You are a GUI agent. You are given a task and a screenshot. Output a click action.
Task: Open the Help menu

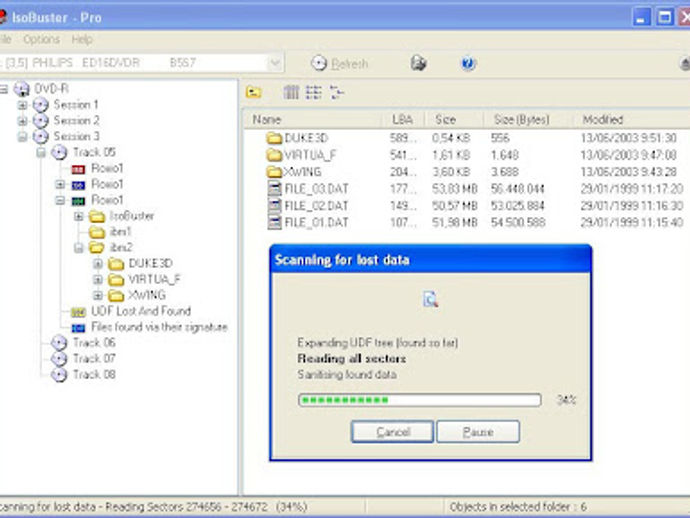[82, 40]
